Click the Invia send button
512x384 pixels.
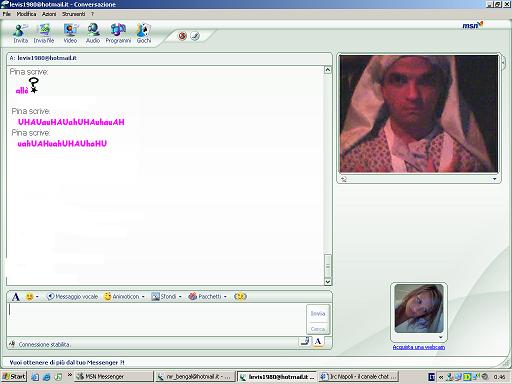tap(318, 313)
